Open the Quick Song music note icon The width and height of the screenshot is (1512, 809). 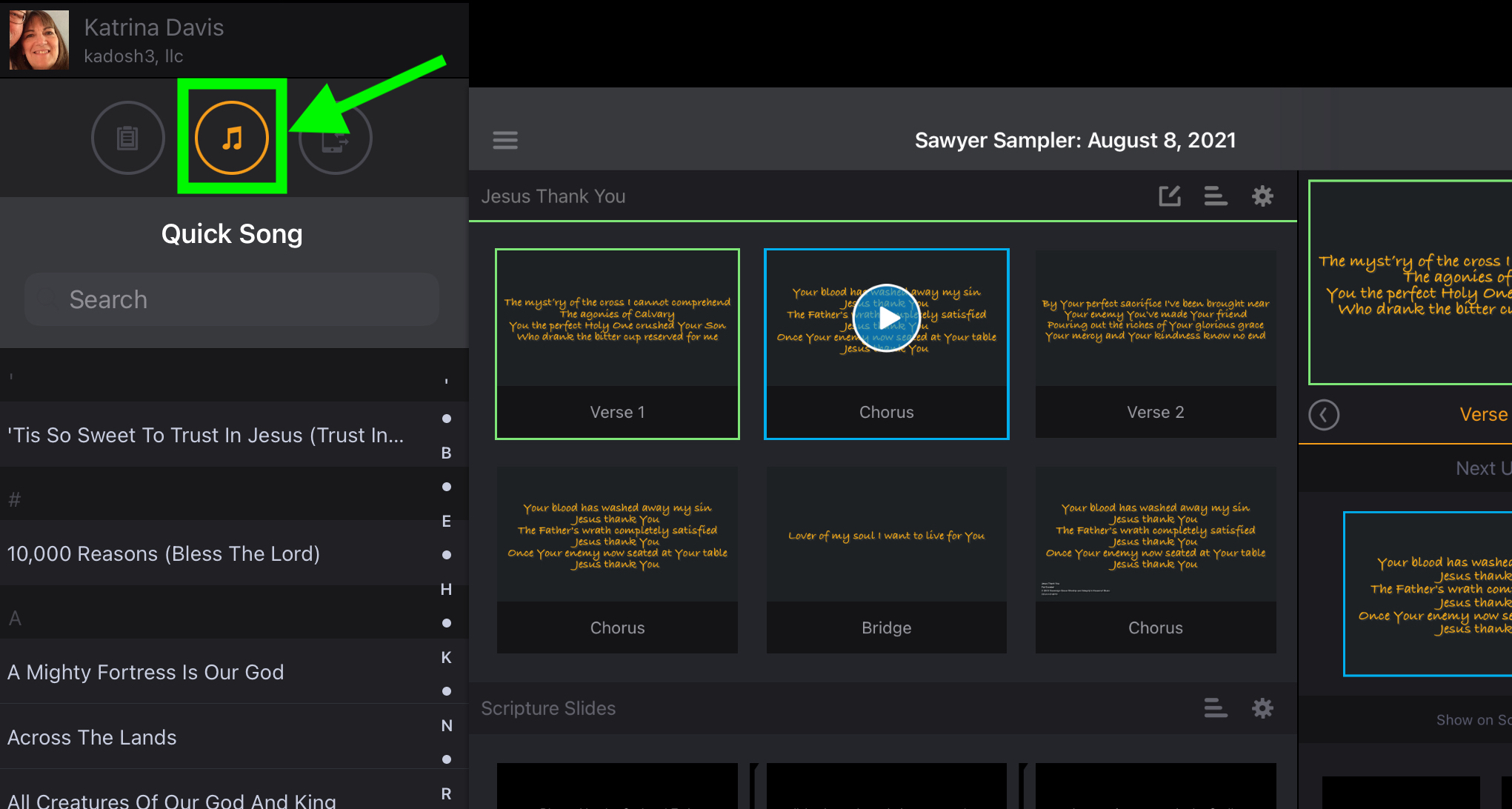tap(232, 138)
